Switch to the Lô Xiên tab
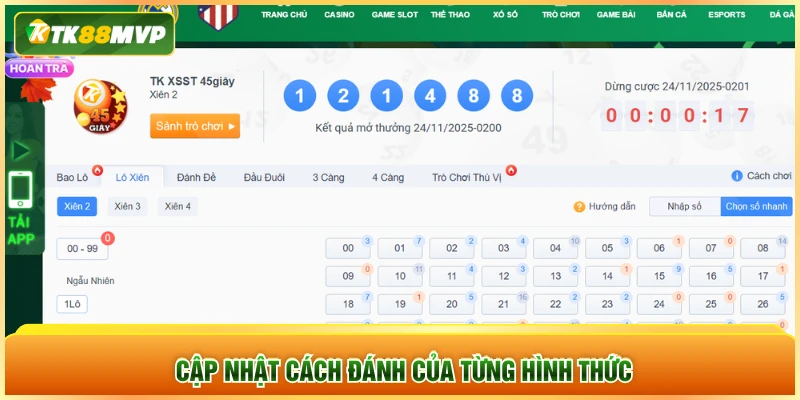The height and width of the screenshot is (400, 800). [x=133, y=178]
